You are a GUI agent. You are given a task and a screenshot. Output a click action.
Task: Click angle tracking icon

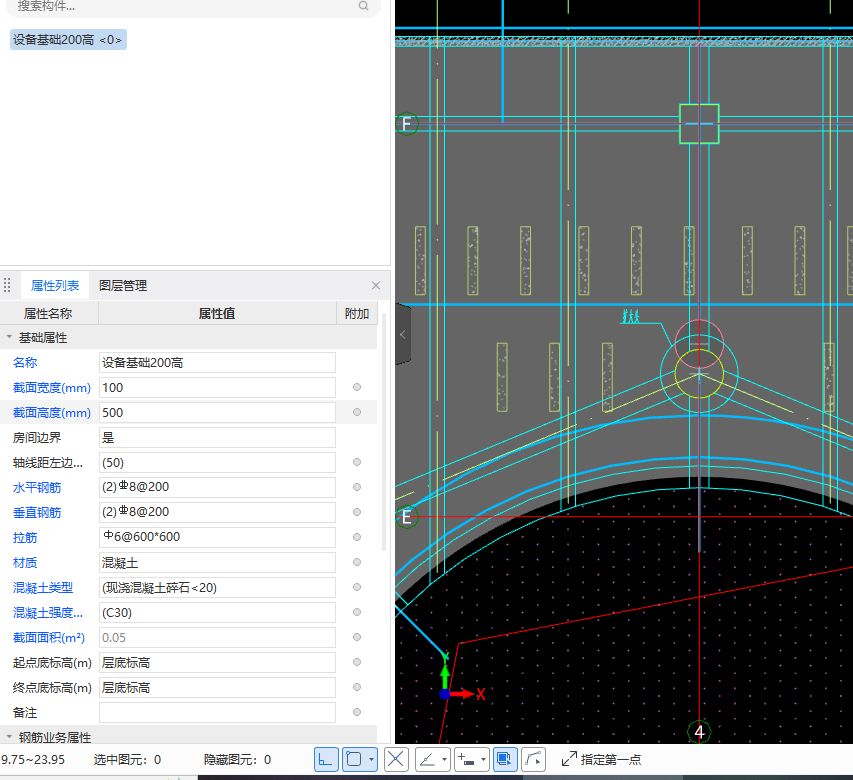click(428, 759)
